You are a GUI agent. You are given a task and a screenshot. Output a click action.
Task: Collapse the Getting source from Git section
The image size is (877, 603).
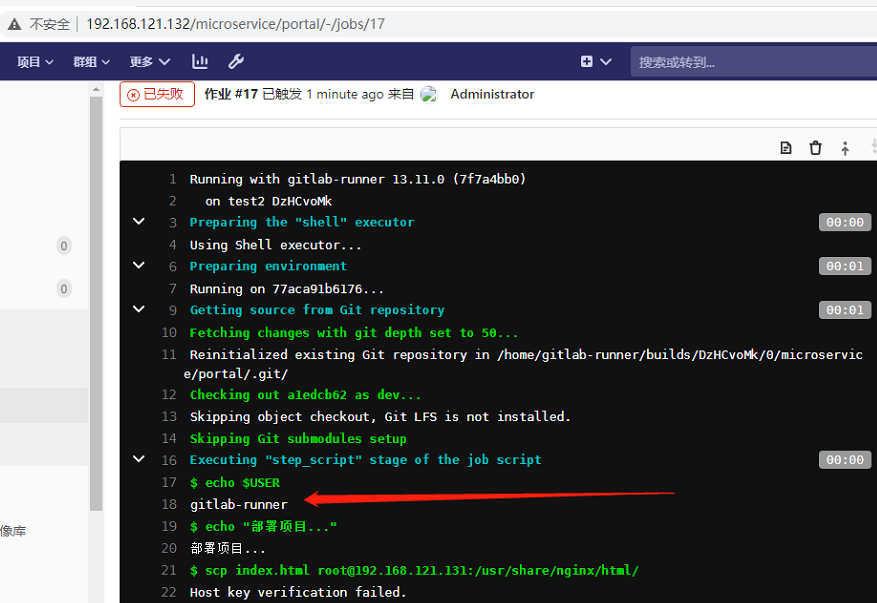click(139, 309)
